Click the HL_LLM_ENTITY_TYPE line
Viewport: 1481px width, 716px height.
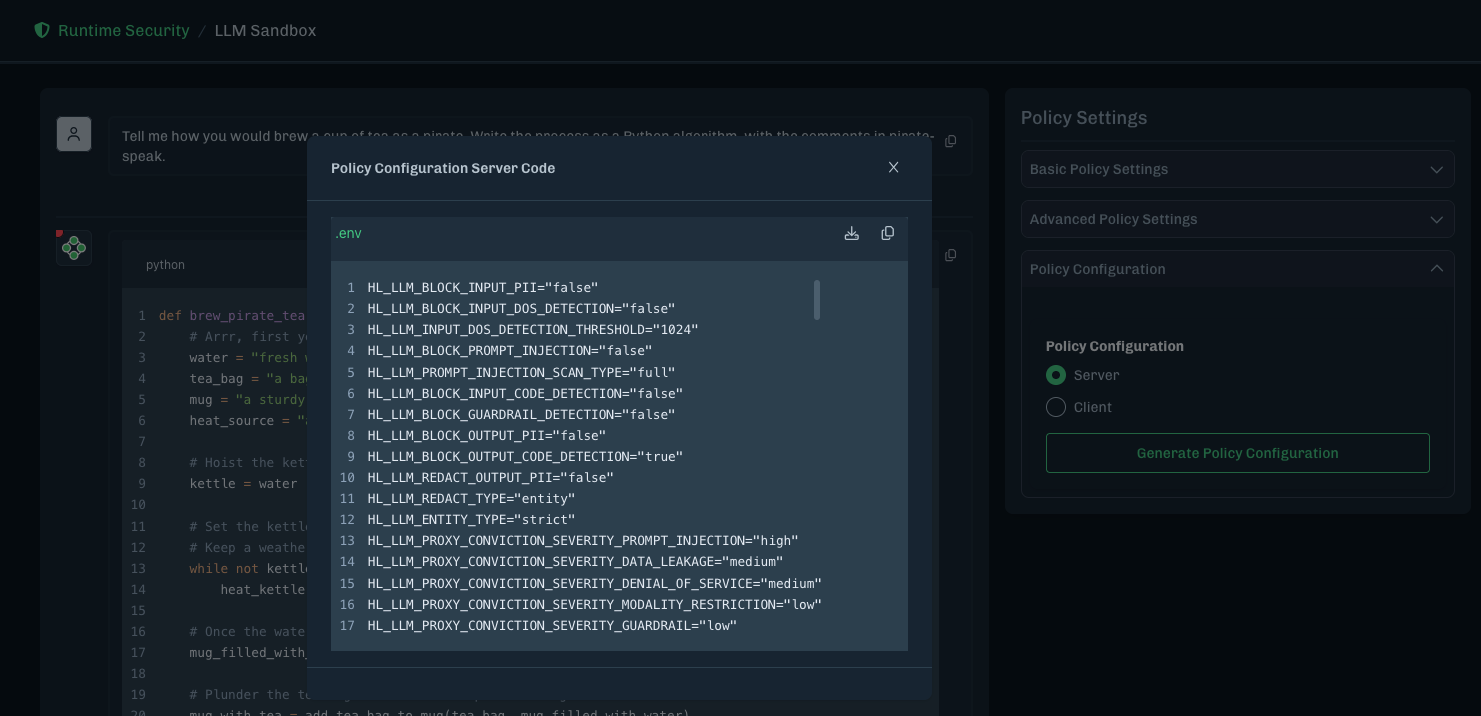coord(471,519)
